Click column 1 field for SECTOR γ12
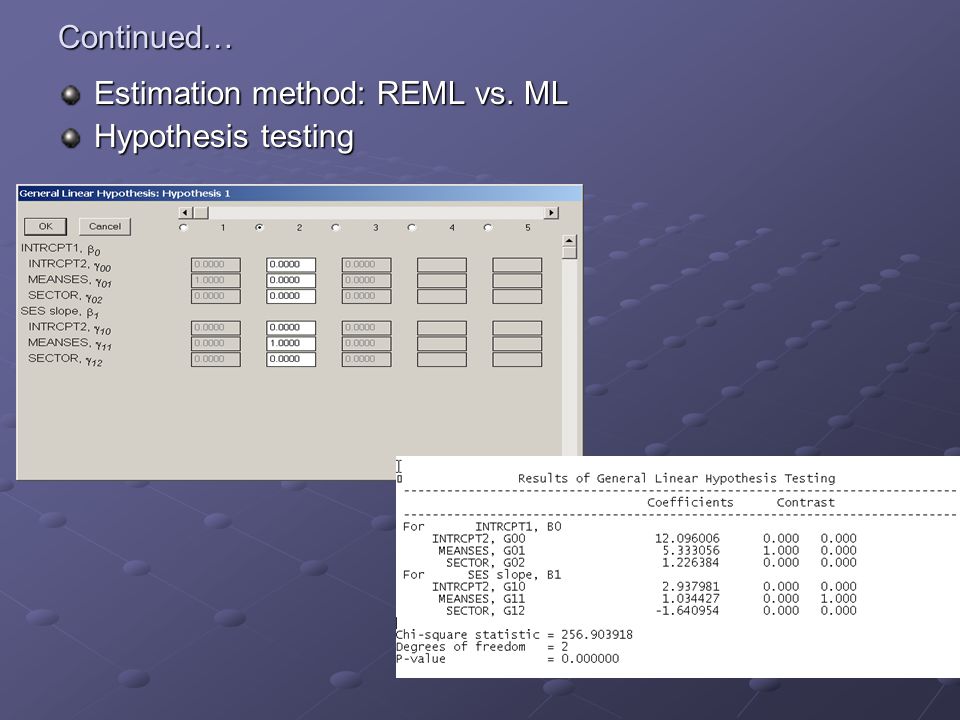The width and height of the screenshot is (960, 720). point(216,359)
